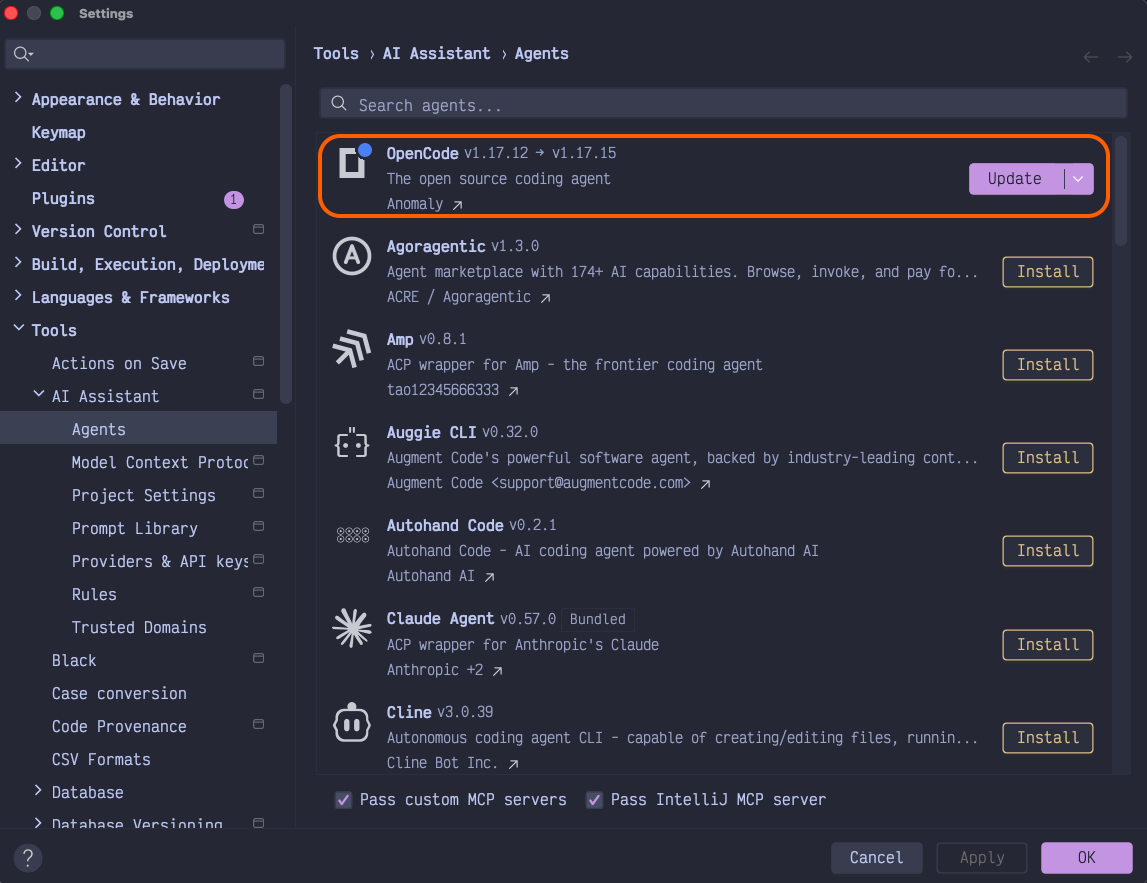The image size is (1147, 883).
Task: Open Rules settings page
Action: (x=94, y=595)
